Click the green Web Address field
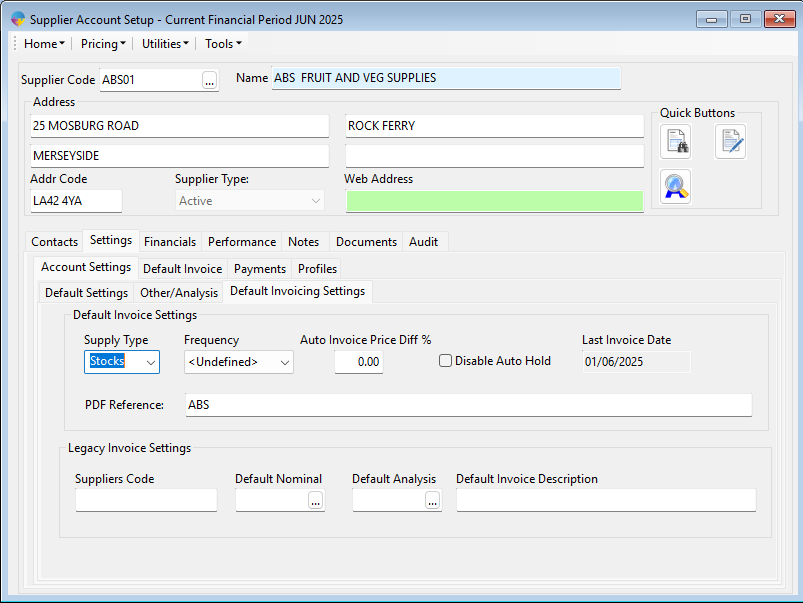Image resolution: width=803 pixels, height=603 pixels. click(x=494, y=201)
